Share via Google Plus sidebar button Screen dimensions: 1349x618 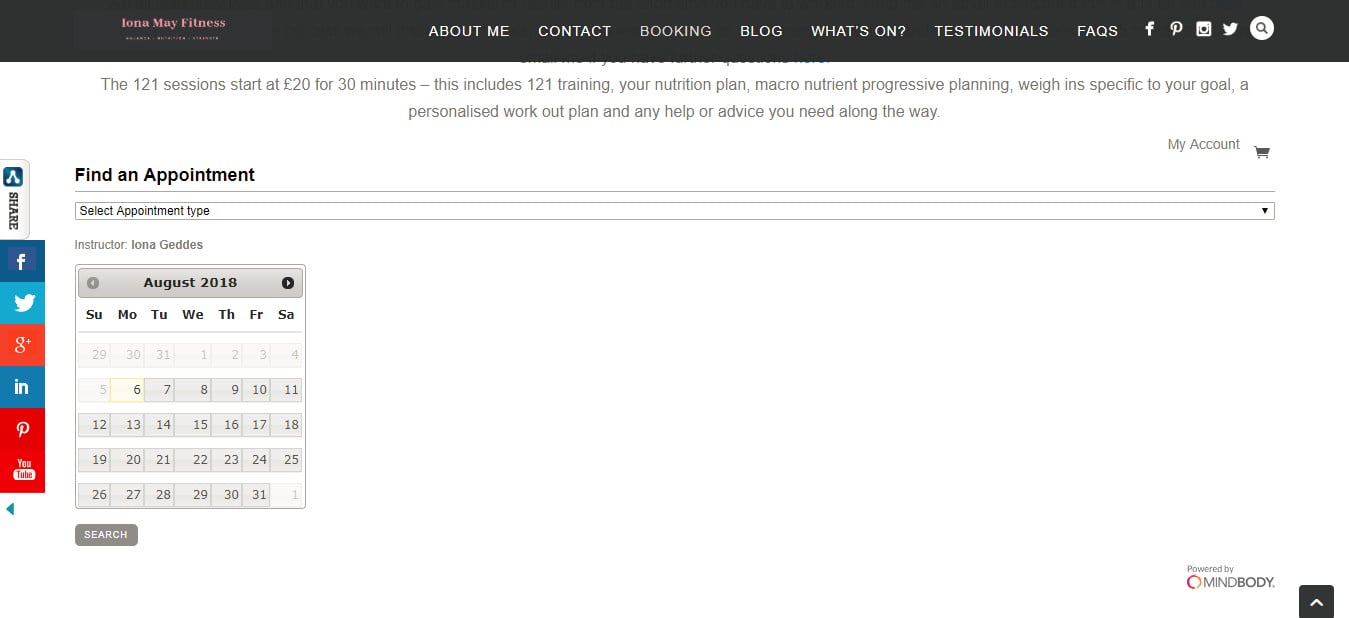(x=22, y=345)
